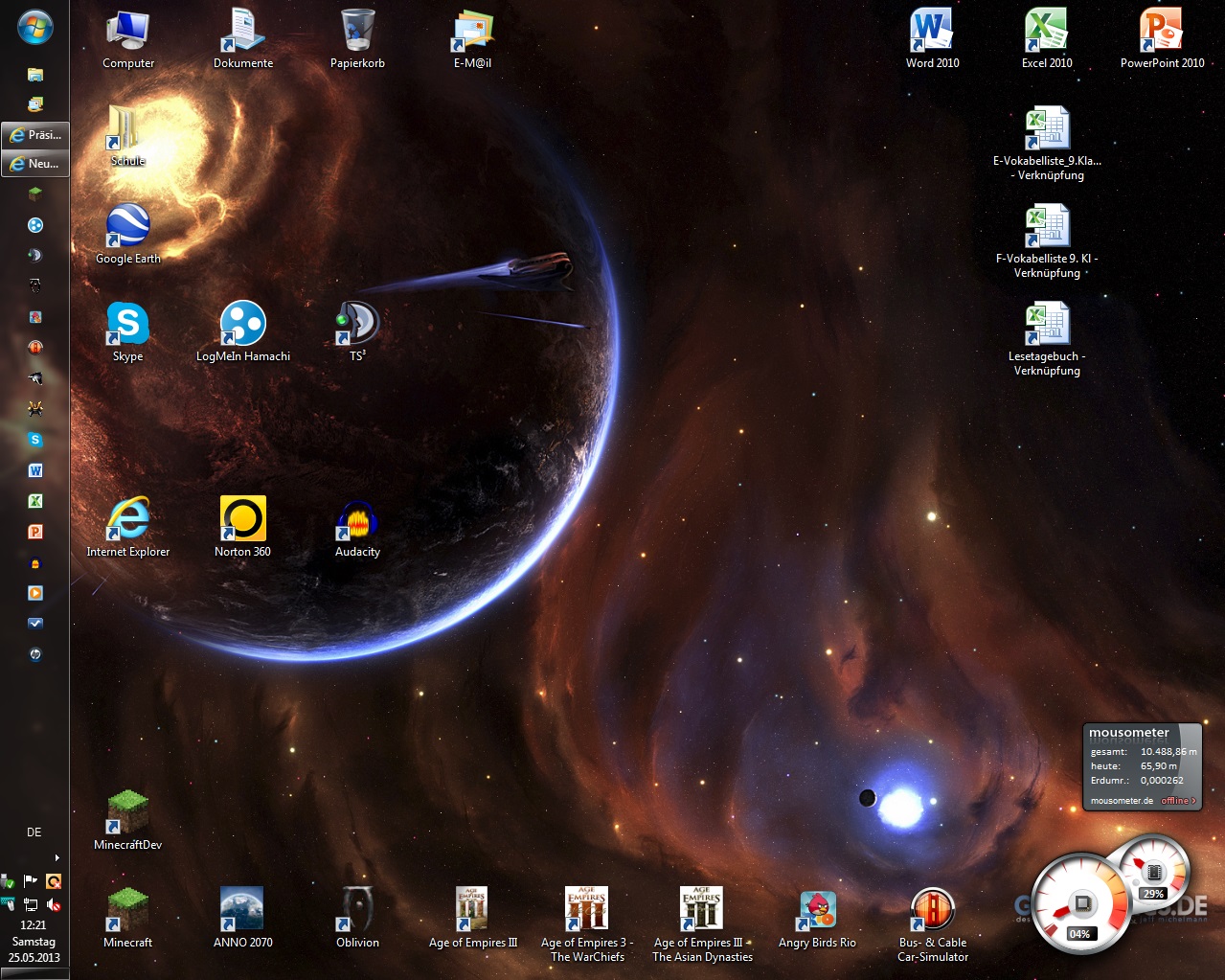Image resolution: width=1225 pixels, height=980 pixels.
Task: Open the Angry Birds Rio shortcut
Action: (x=817, y=913)
